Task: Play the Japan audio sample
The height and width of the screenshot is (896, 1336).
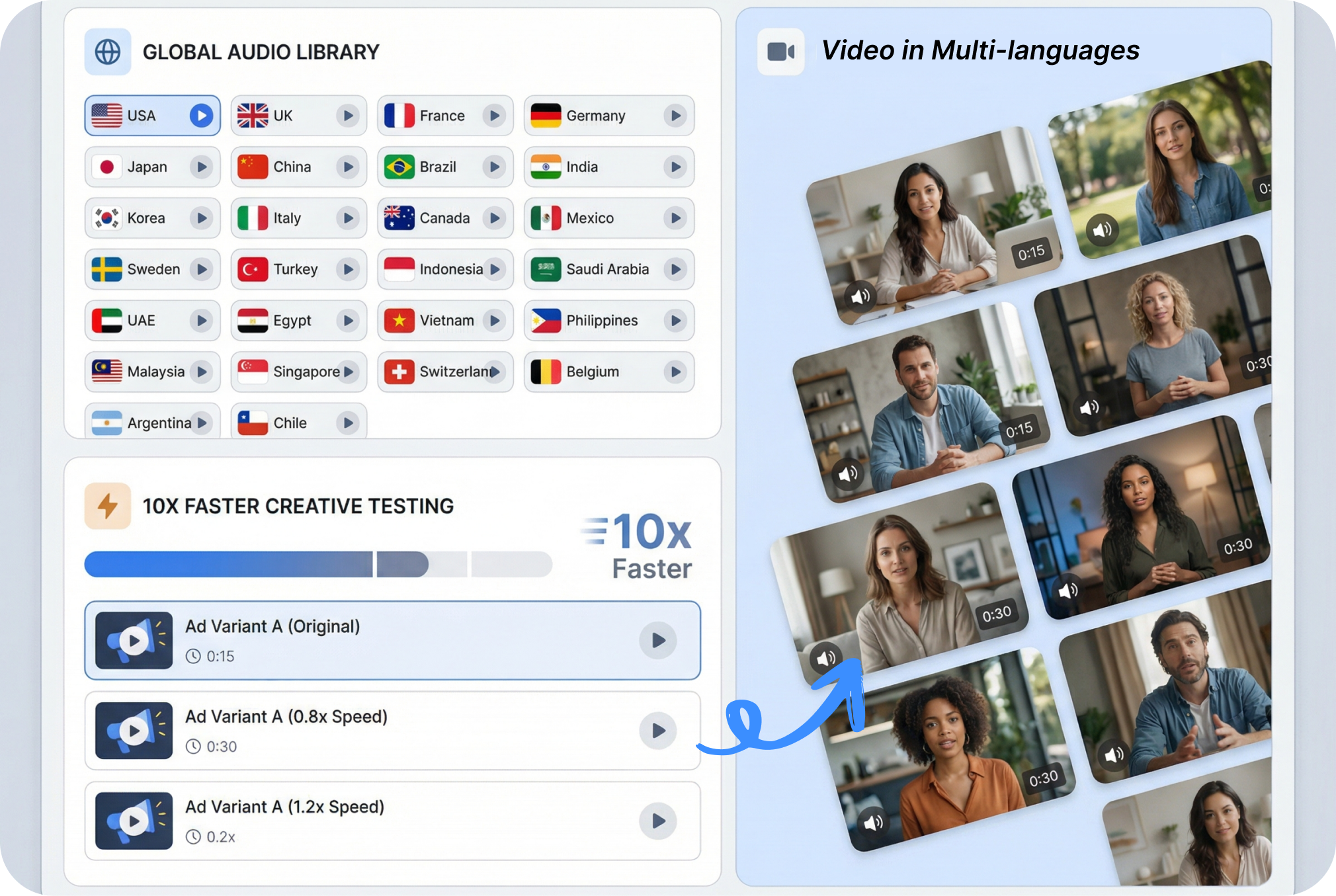Action: [x=201, y=167]
